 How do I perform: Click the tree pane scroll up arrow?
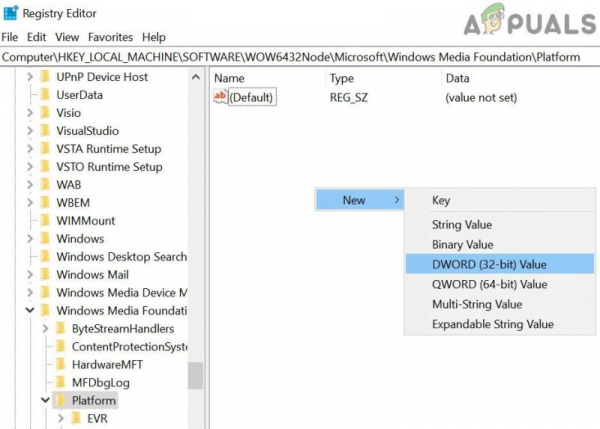pos(196,77)
